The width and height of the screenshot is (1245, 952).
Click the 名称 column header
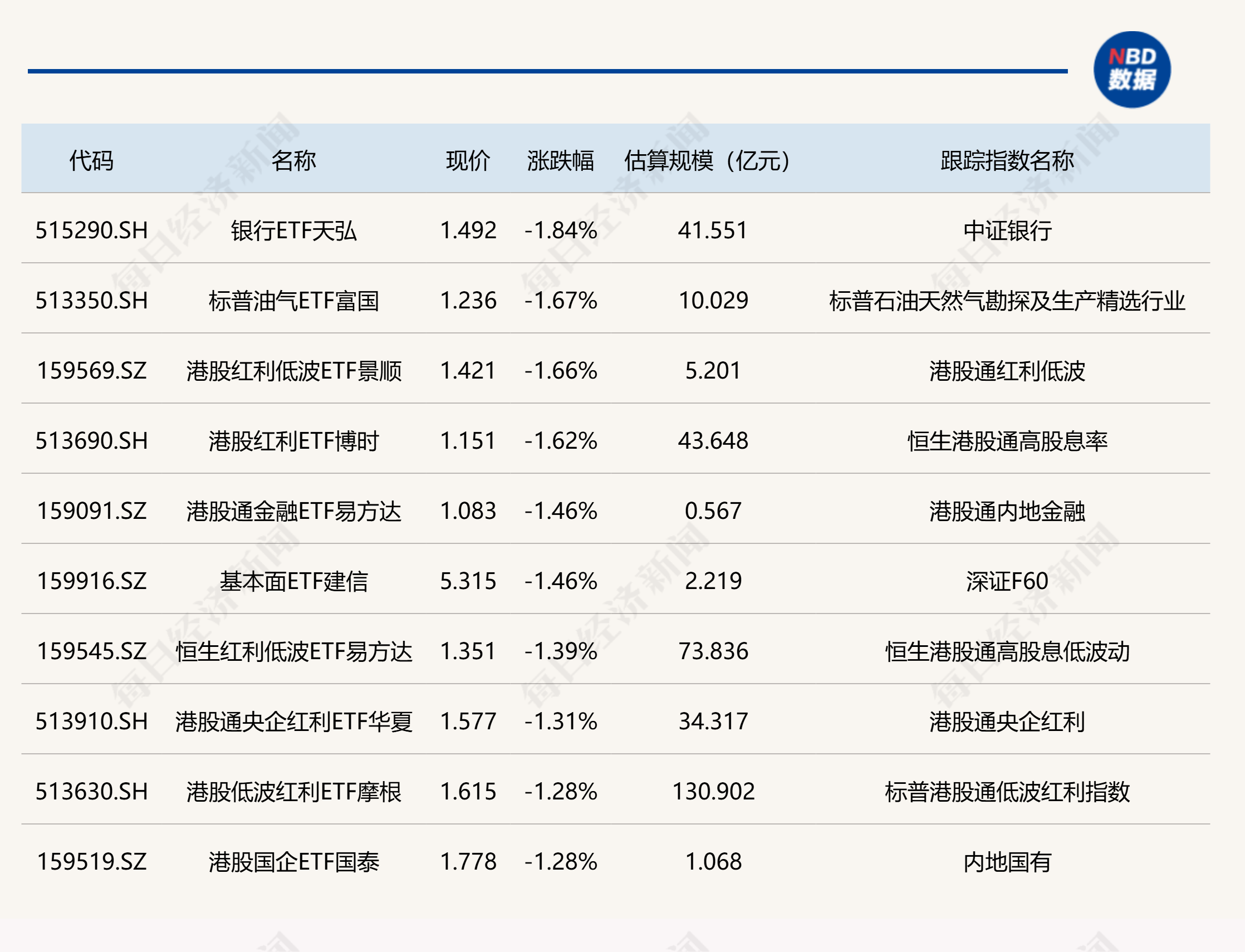click(293, 161)
